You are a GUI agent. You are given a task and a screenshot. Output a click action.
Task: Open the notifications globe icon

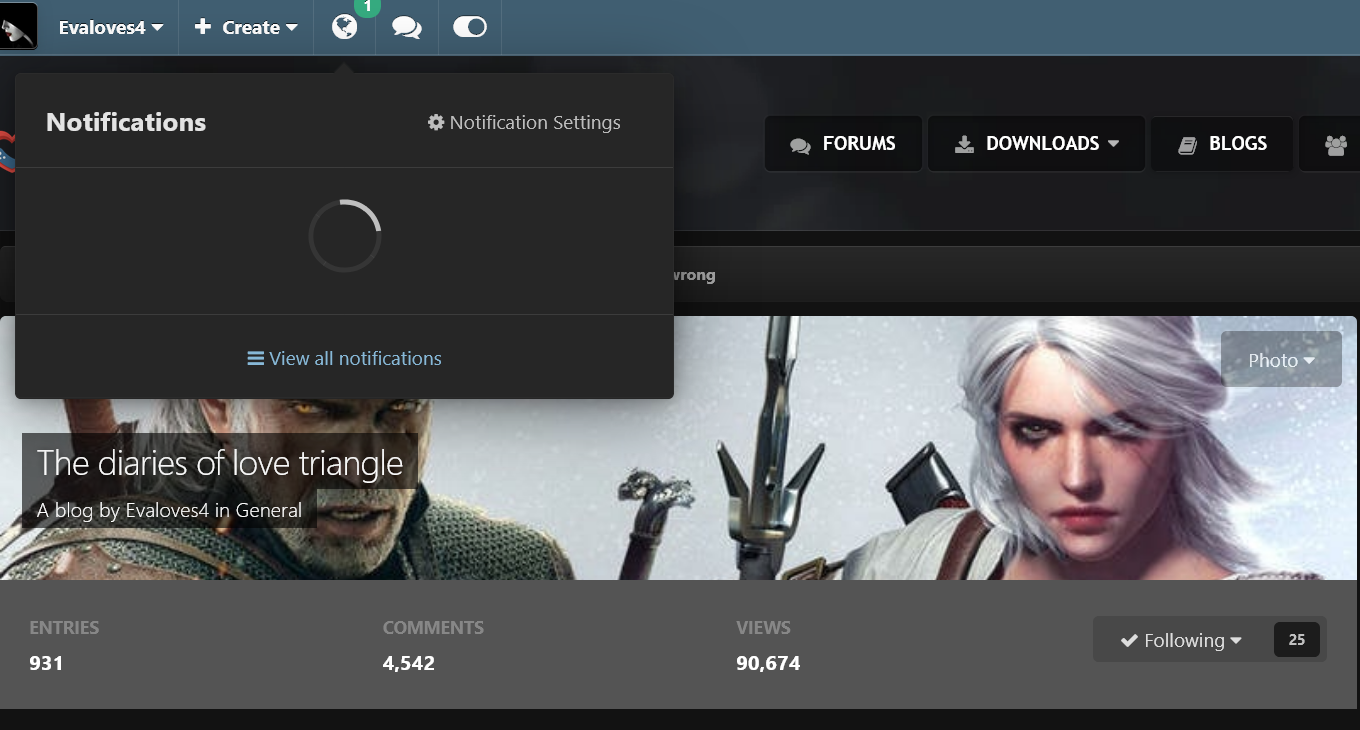point(345,27)
